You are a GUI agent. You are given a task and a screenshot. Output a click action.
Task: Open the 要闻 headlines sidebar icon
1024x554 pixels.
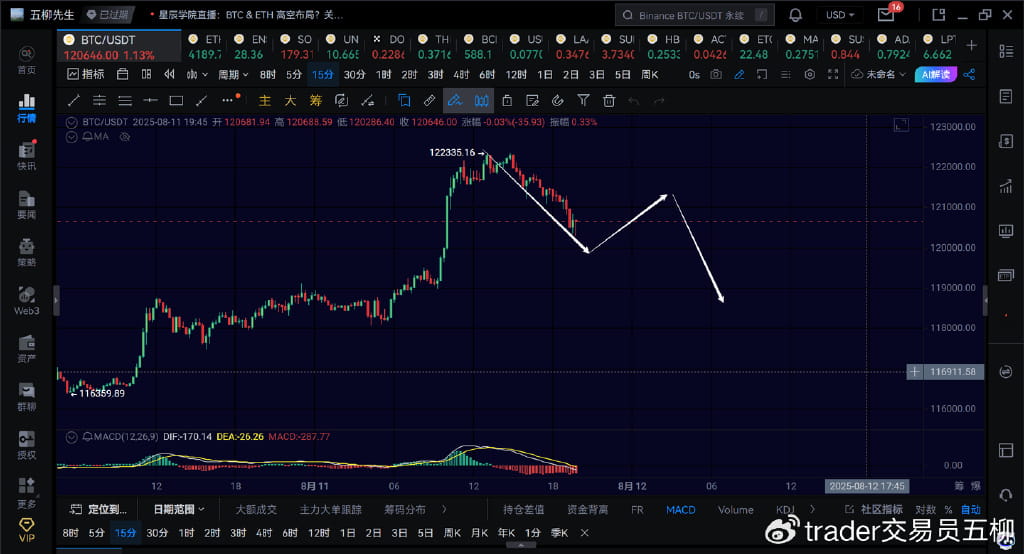pos(27,204)
